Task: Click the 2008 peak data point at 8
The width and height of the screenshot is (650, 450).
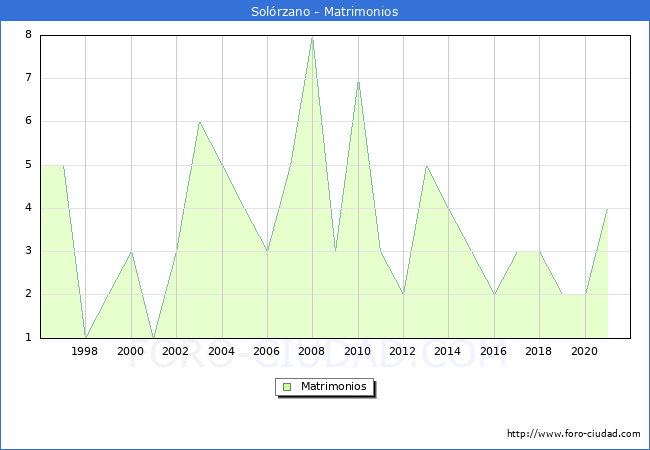Action: coord(313,38)
